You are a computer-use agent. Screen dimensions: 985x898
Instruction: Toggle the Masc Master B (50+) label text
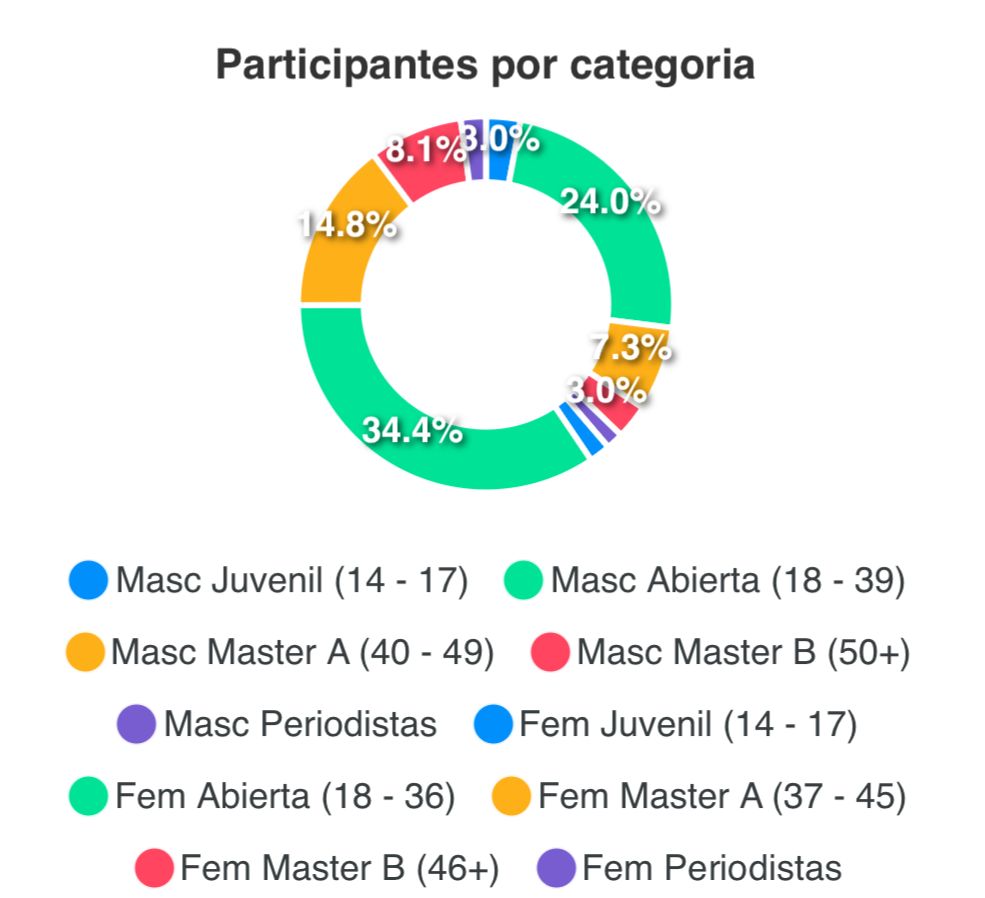[x=743, y=653]
